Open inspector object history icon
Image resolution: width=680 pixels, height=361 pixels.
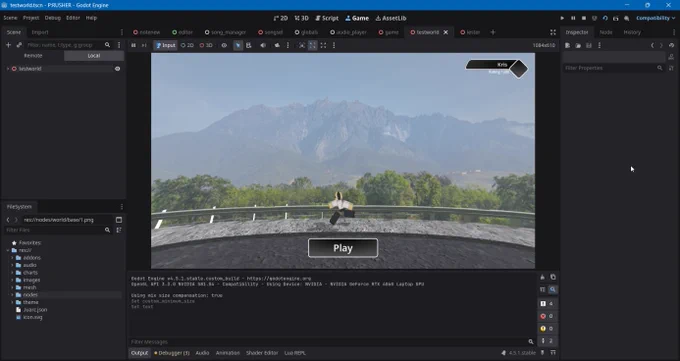click(671, 45)
